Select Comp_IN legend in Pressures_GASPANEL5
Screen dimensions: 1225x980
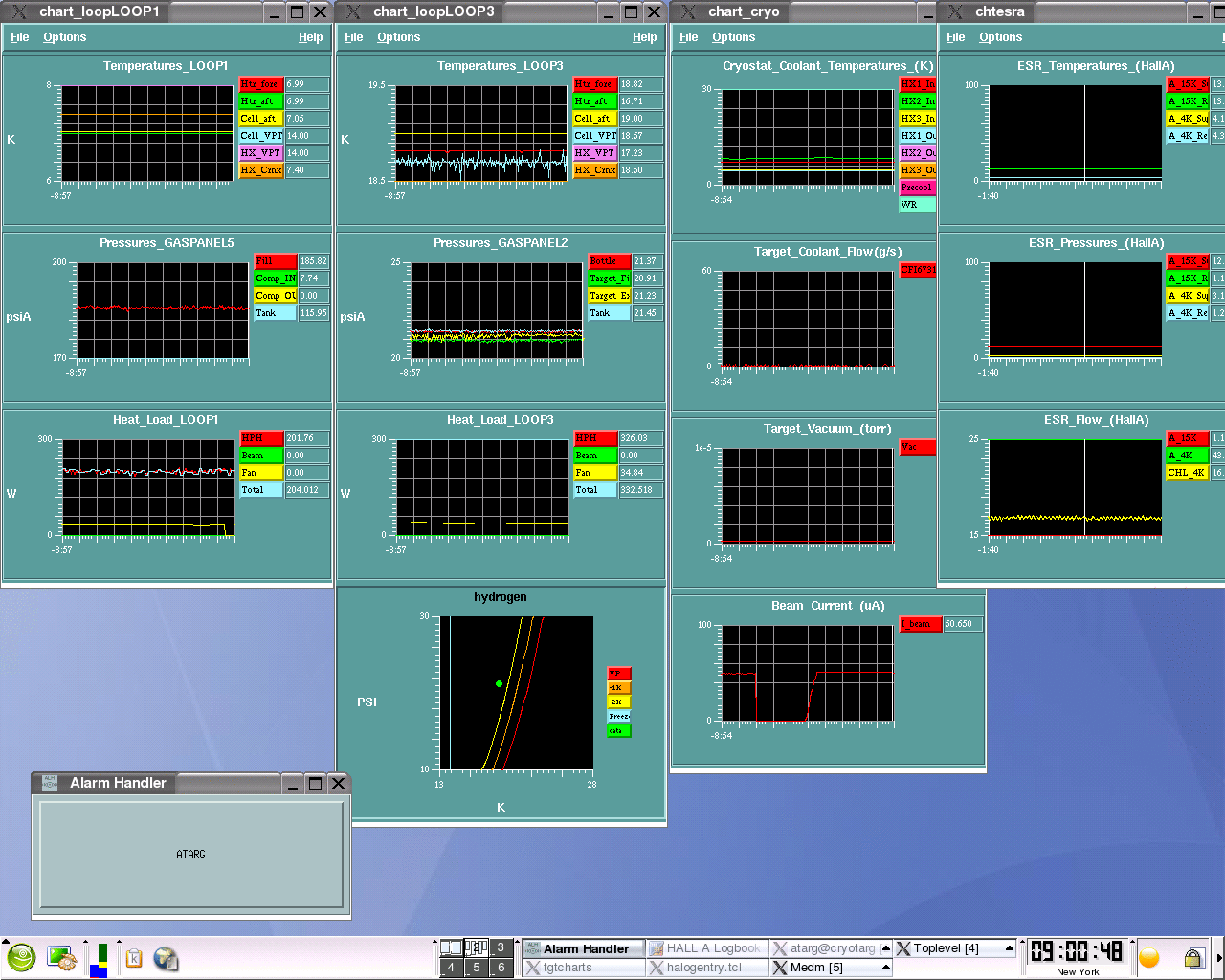click(x=276, y=278)
